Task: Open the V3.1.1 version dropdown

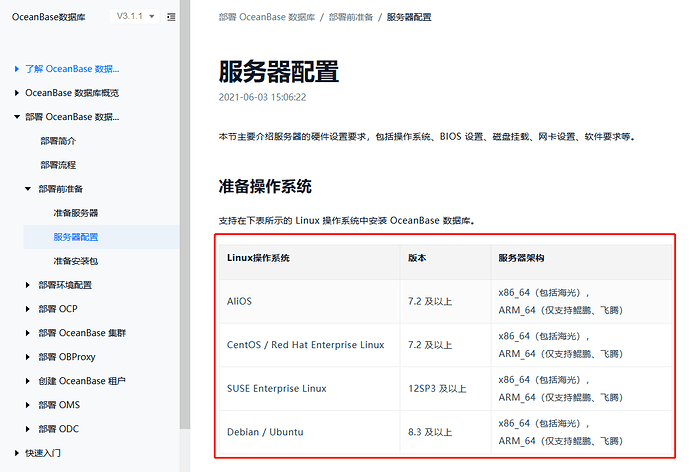Action: pyautogui.click(x=135, y=16)
